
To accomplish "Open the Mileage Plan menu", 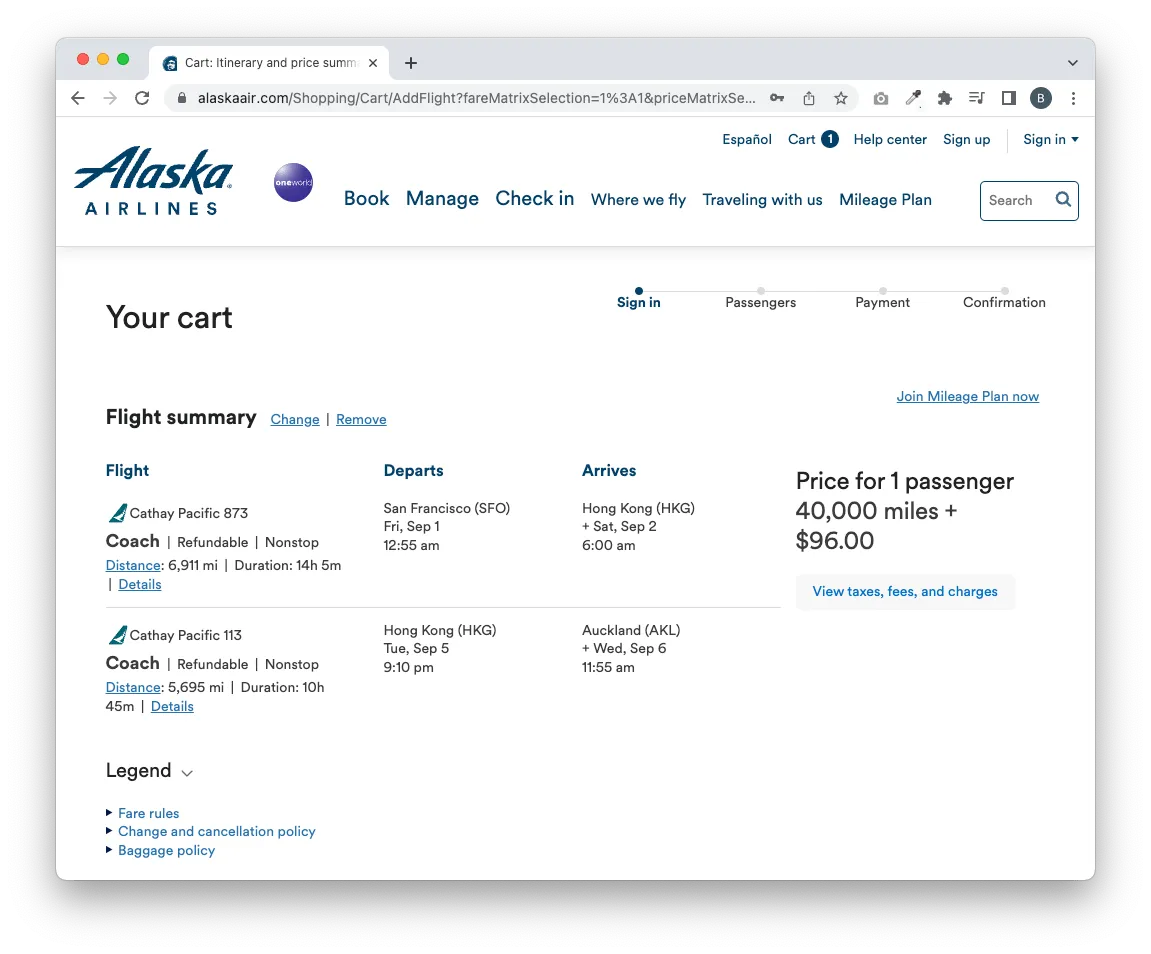I will click(x=885, y=200).
